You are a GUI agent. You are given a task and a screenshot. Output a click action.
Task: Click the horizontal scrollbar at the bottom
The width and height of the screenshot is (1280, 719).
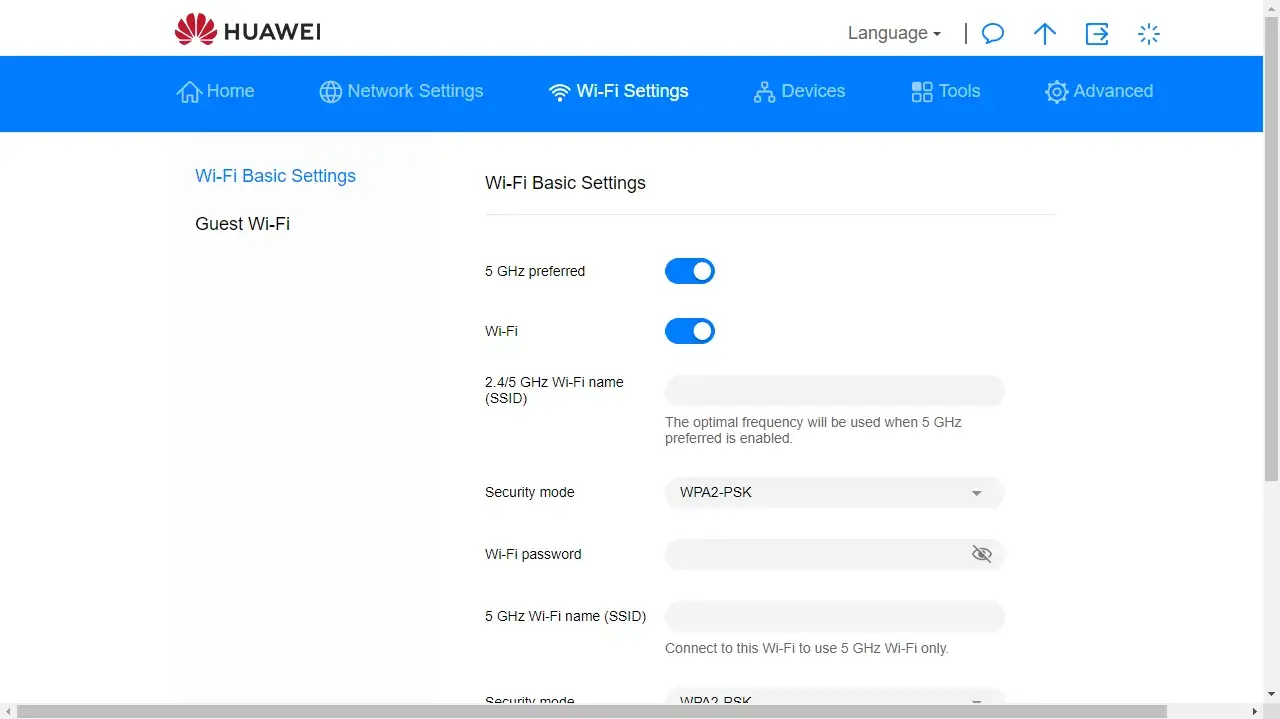pyautogui.click(x=592, y=711)
